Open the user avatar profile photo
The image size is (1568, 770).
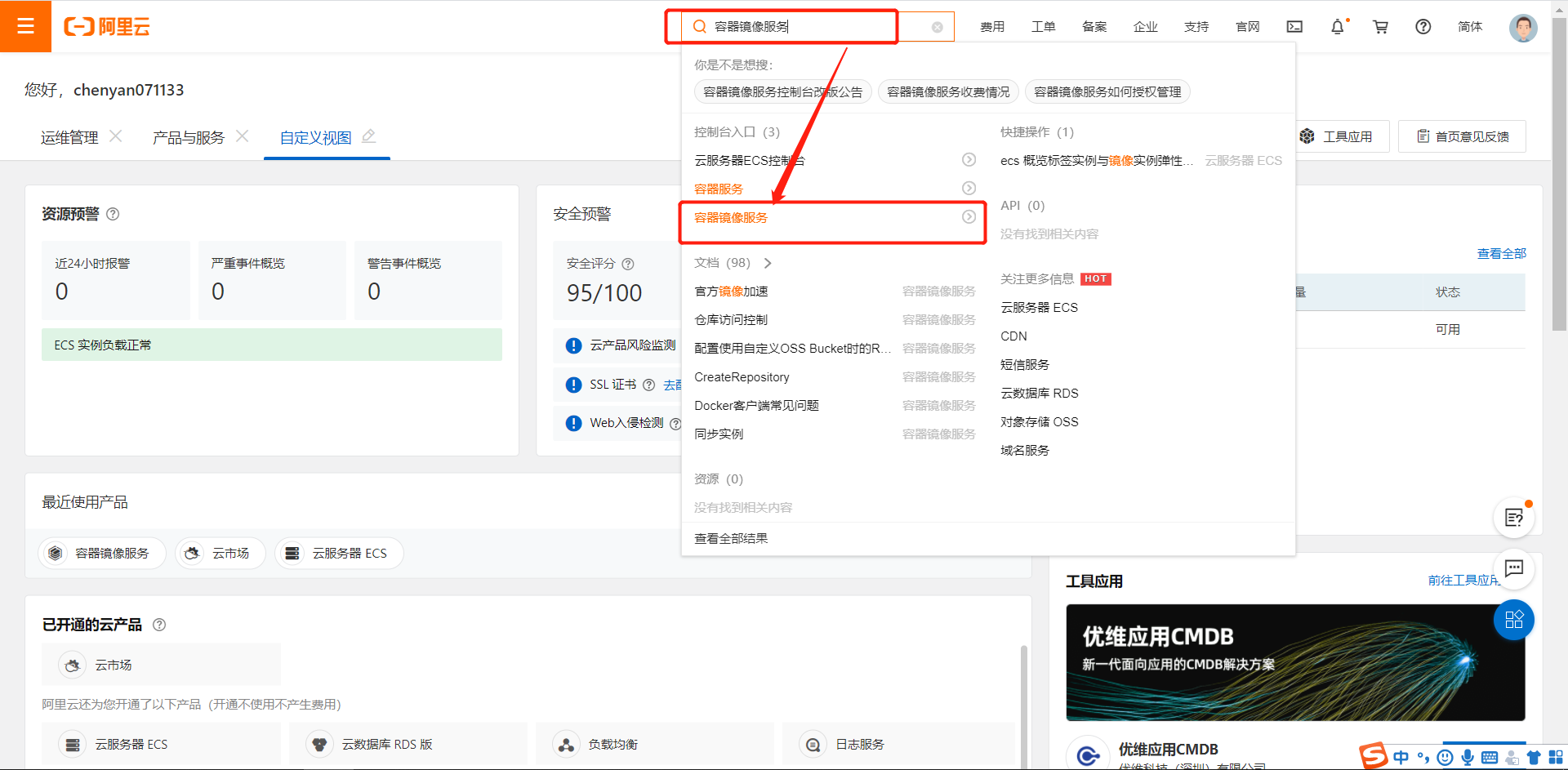coord(1522,27)
